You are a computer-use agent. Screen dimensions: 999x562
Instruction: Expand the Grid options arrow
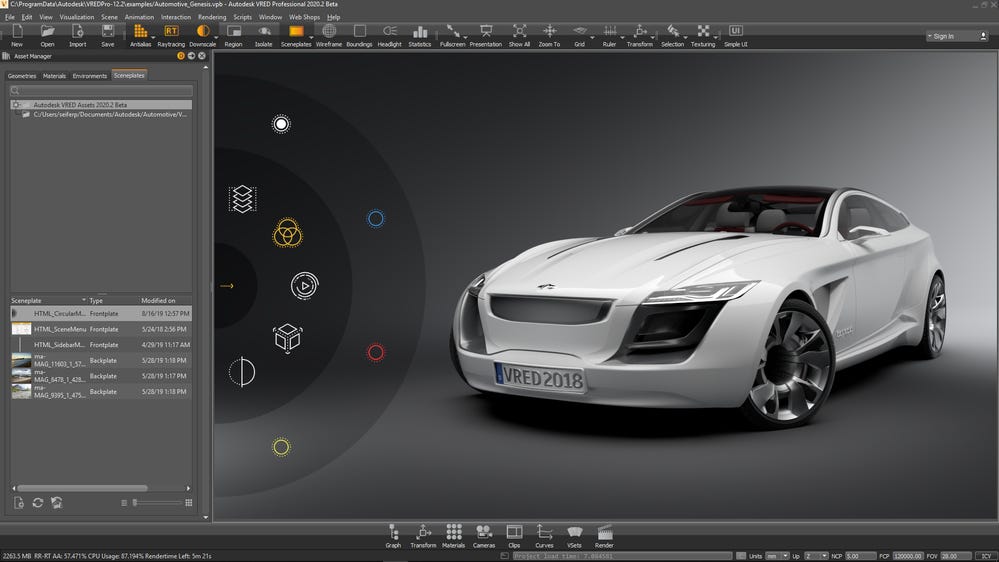pyautogui.click(x=593, y=38)
